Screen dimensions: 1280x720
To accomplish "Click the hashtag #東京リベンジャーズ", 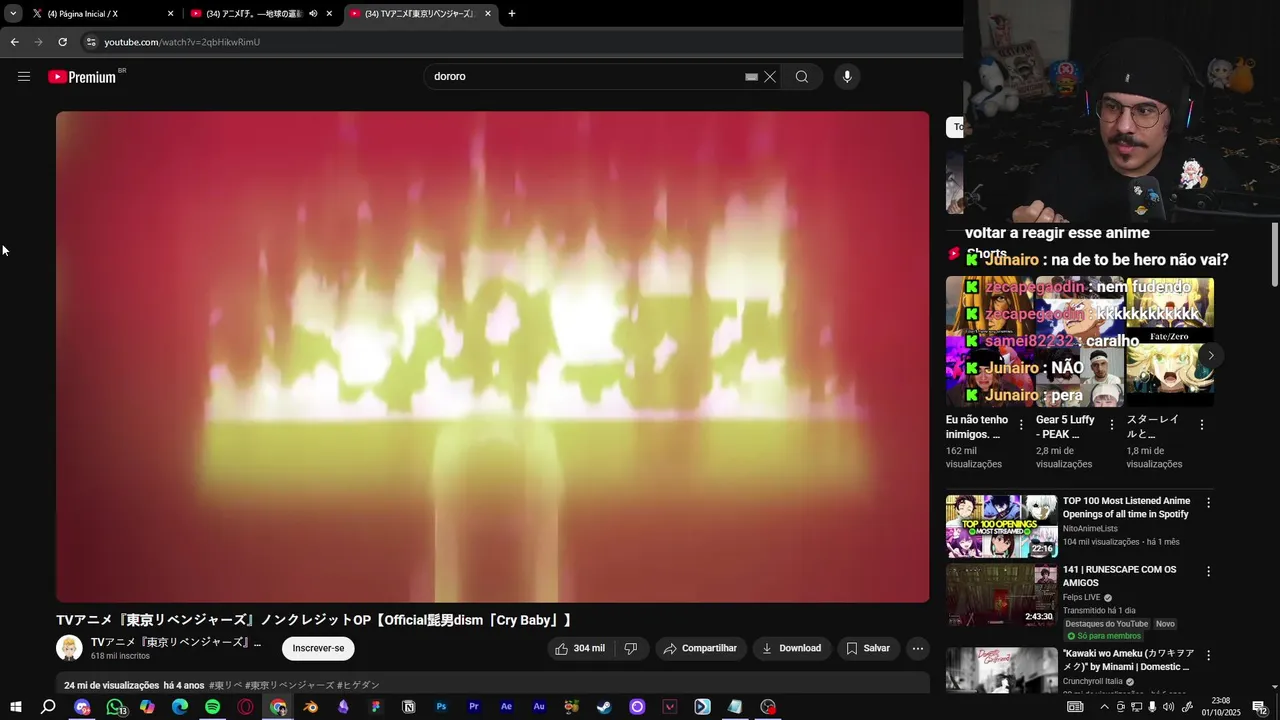I will pyautogui.click(x=290, y=685).
